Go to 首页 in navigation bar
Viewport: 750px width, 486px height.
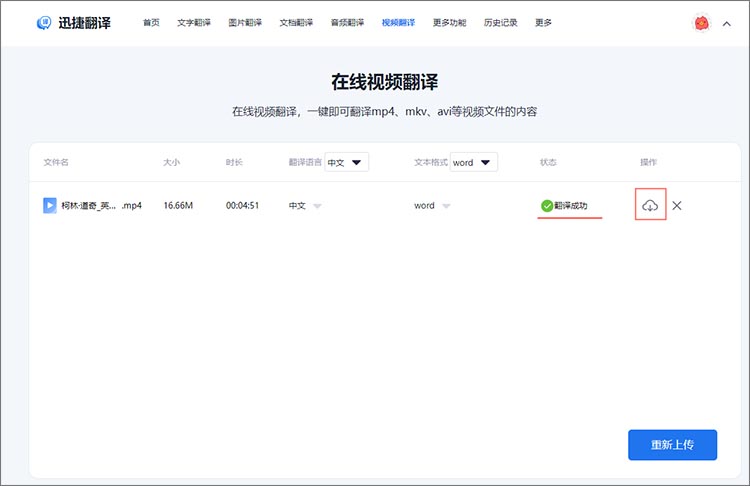(x=151, y=22)
